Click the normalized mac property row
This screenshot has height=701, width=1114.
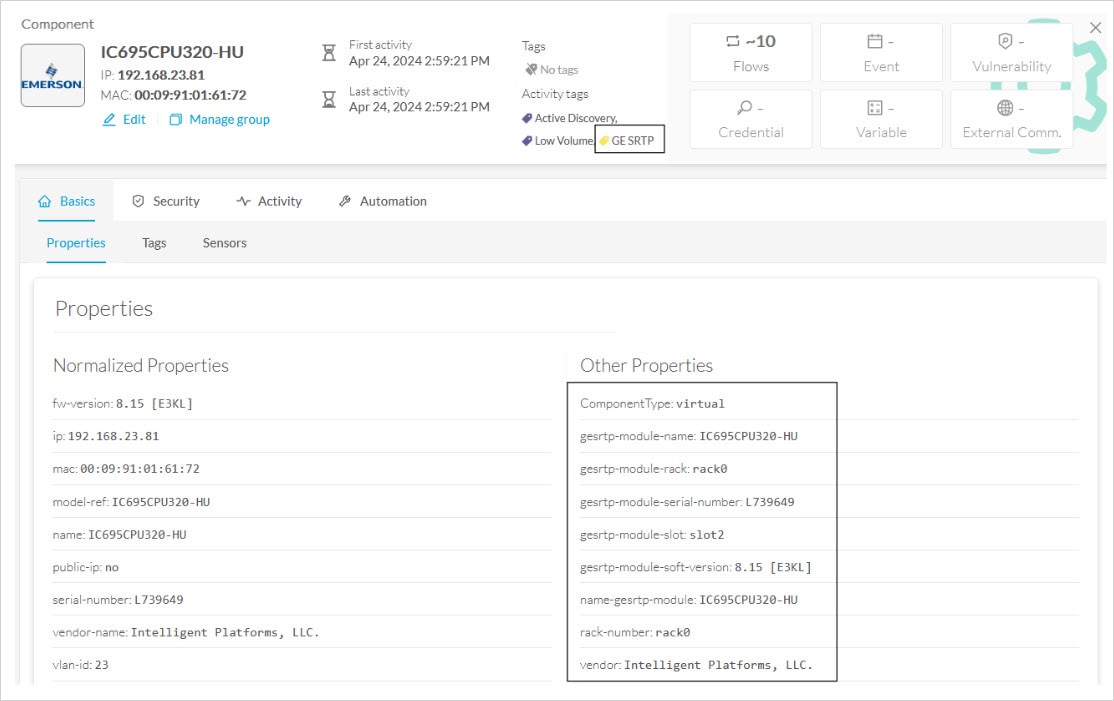(x=302, y=469)
